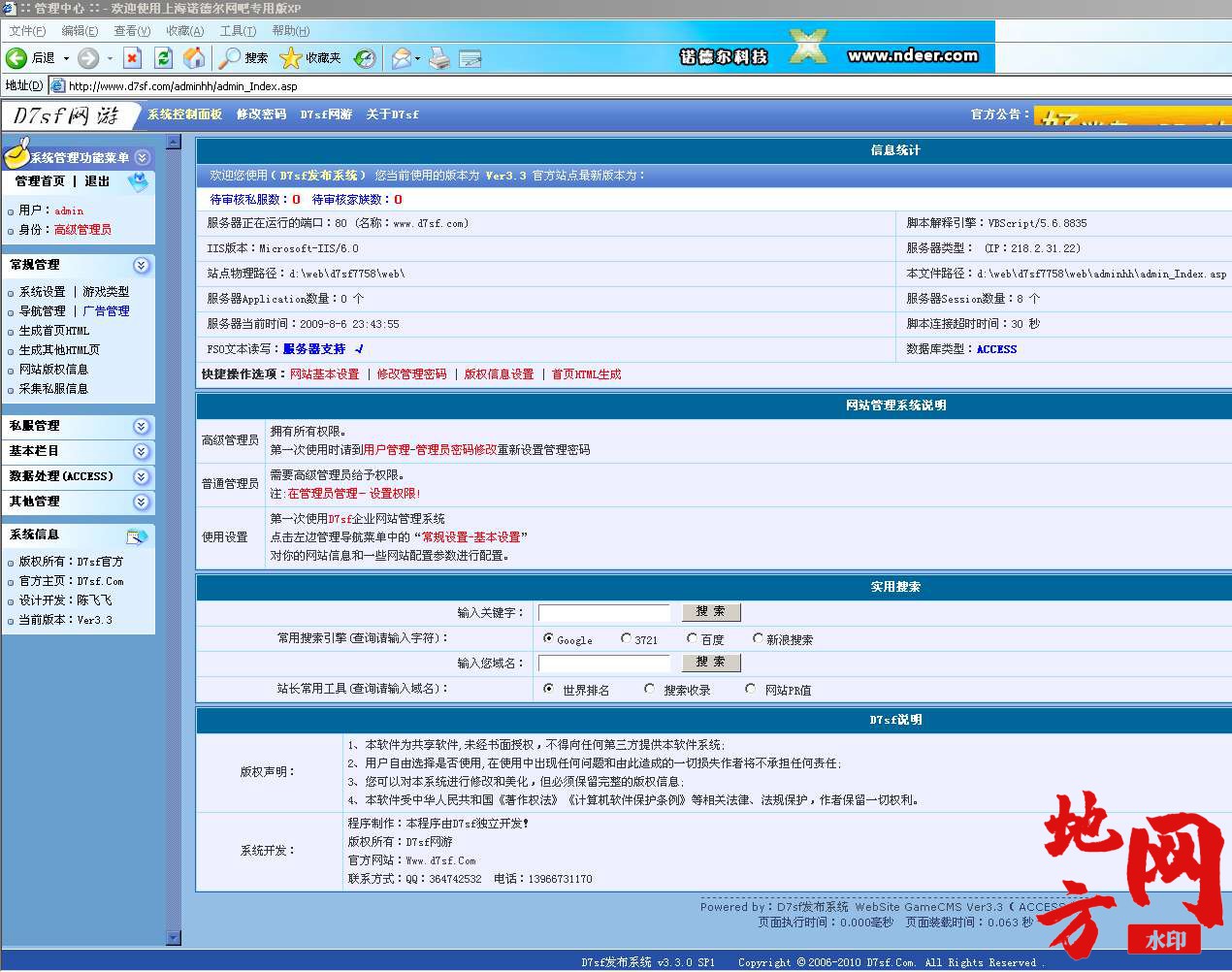The image size is (1232, 972).
Task: Open the 查看(V) menu
Action: click(x=132, y=31)
